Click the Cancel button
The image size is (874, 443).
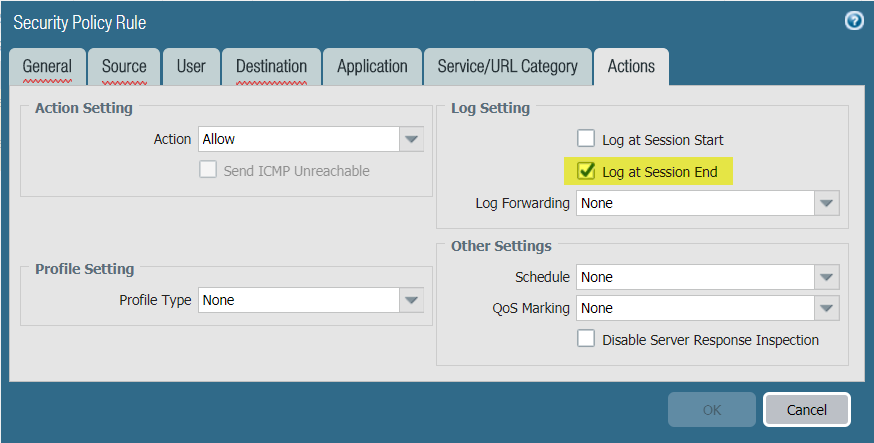tap(806, 410)
